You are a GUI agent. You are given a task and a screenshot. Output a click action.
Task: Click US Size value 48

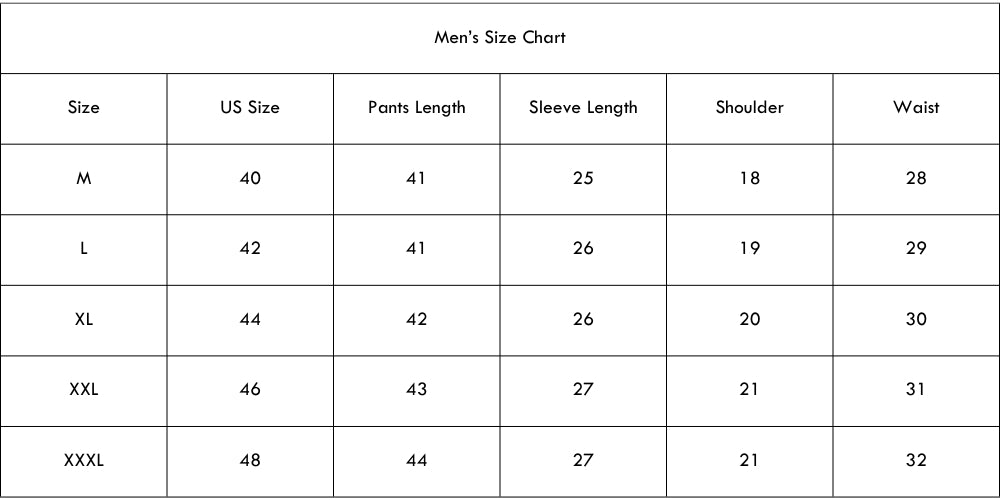click(x=250, y=461)
